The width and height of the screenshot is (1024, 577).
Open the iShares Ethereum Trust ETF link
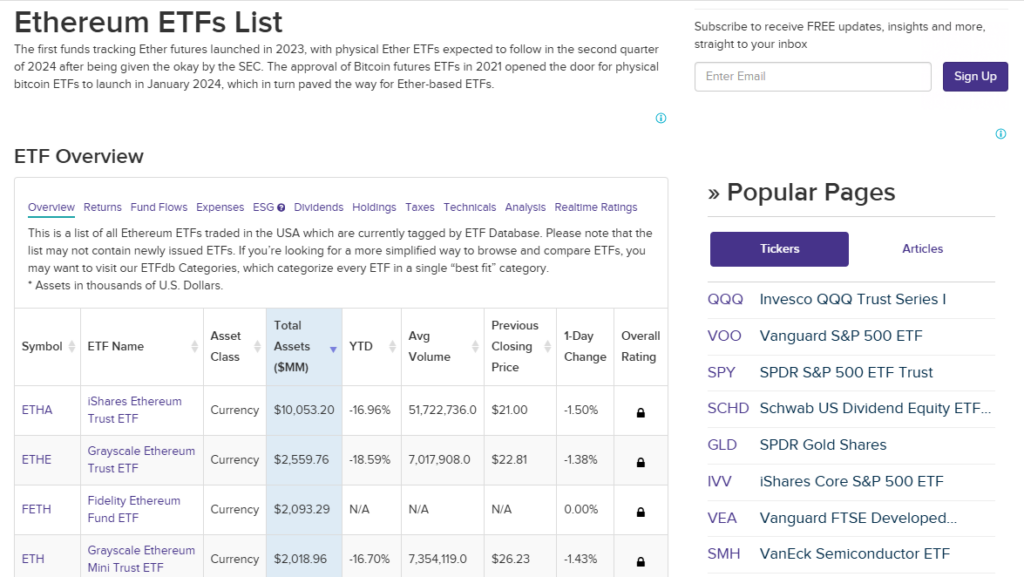pyautogui.click(x=134, y=410)
